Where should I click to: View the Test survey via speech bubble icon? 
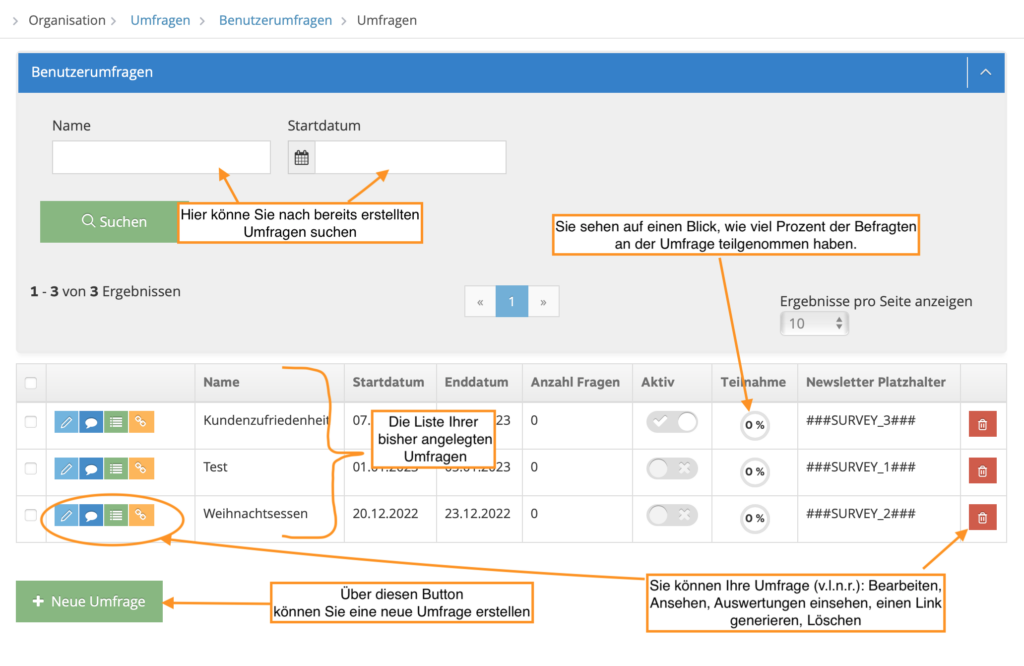point(91,469)
